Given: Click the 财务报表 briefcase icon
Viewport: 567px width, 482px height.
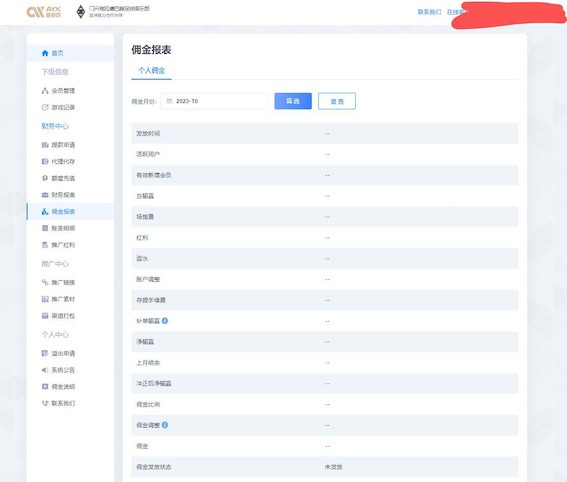Looking at the screenshot, I should tap(45, 195).
